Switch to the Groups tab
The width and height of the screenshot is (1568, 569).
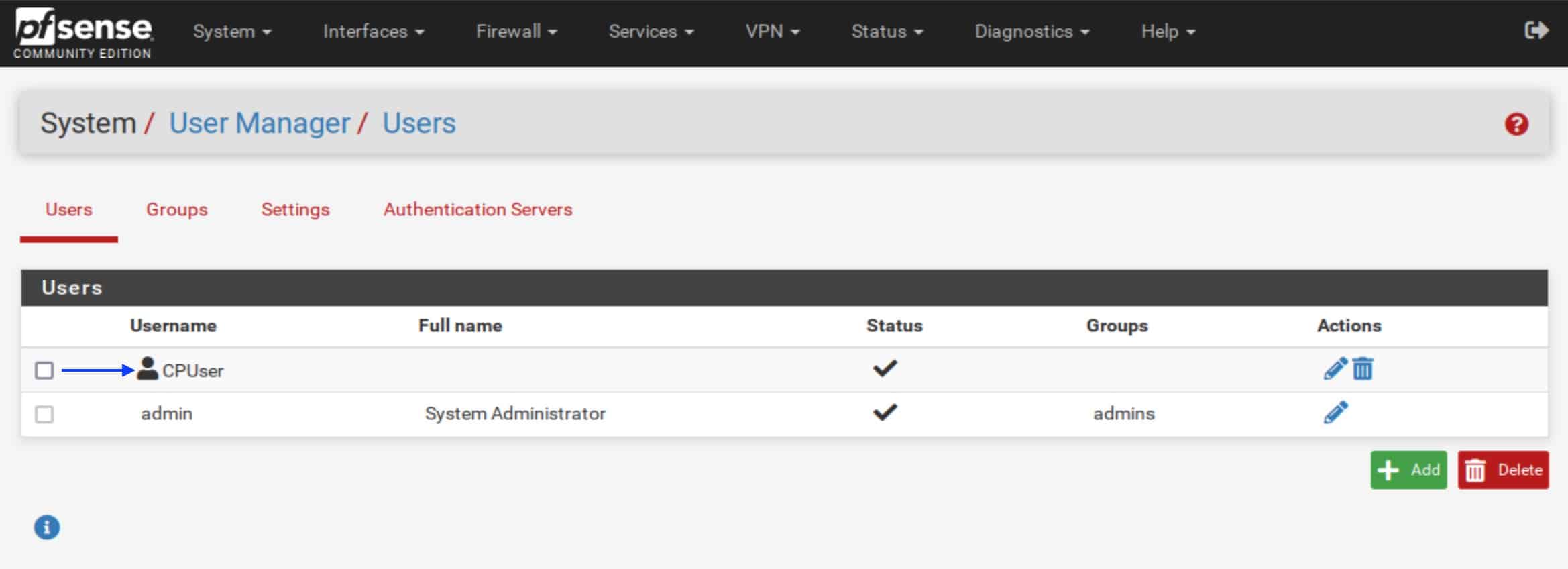click(177, 209)
